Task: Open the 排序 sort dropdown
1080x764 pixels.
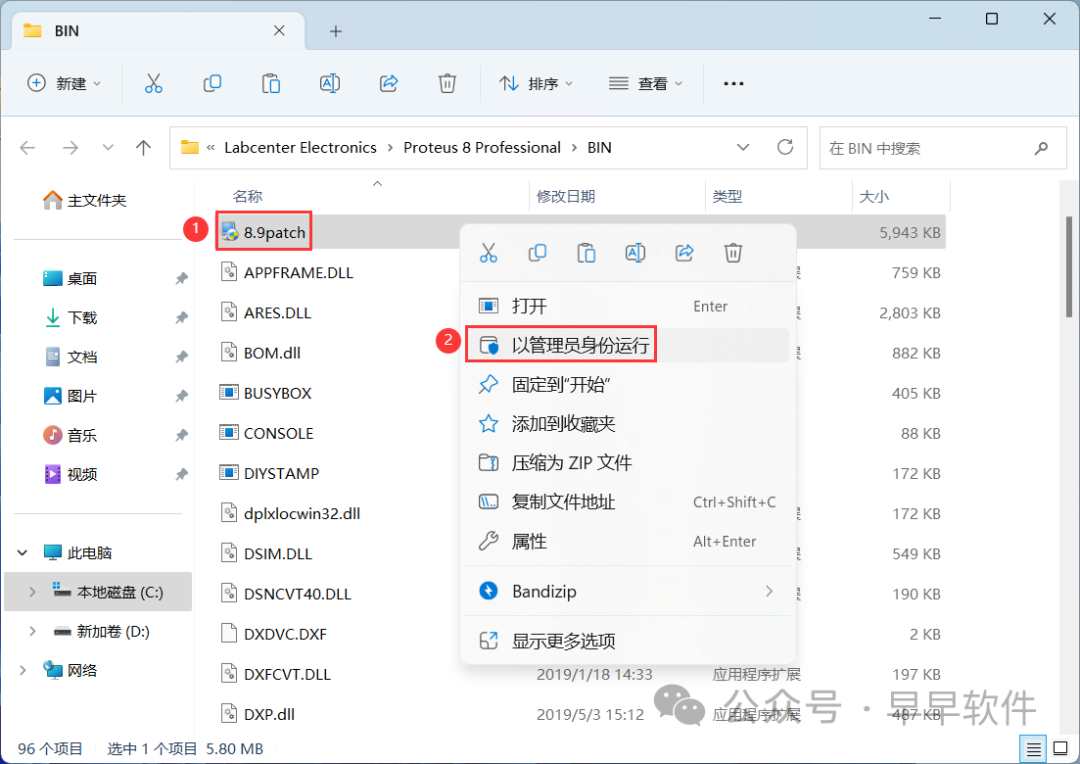Action: click(536, 83)
